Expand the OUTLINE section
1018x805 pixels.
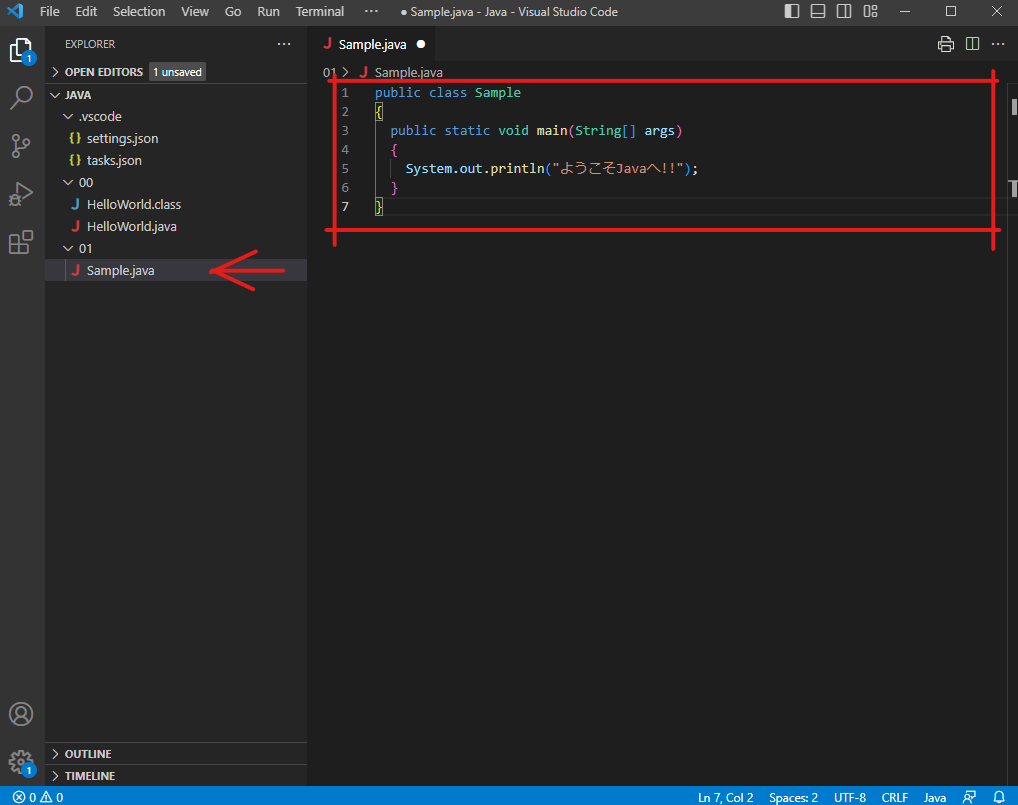[x=88, y=754]
